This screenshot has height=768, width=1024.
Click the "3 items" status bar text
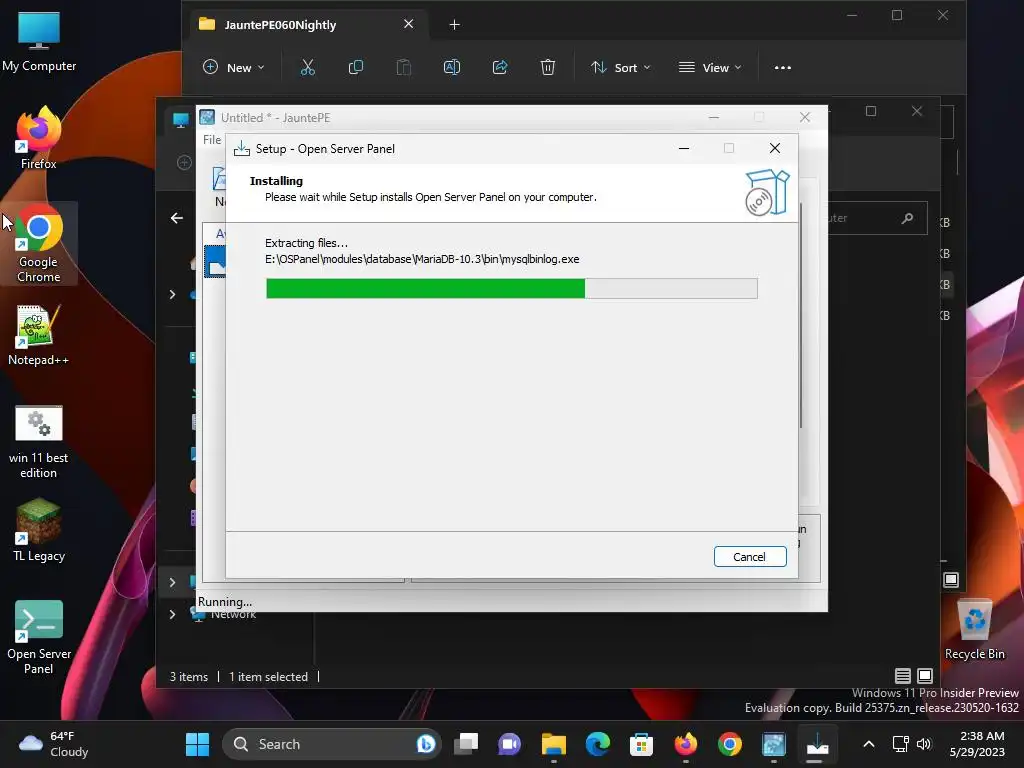coord(189,677)
